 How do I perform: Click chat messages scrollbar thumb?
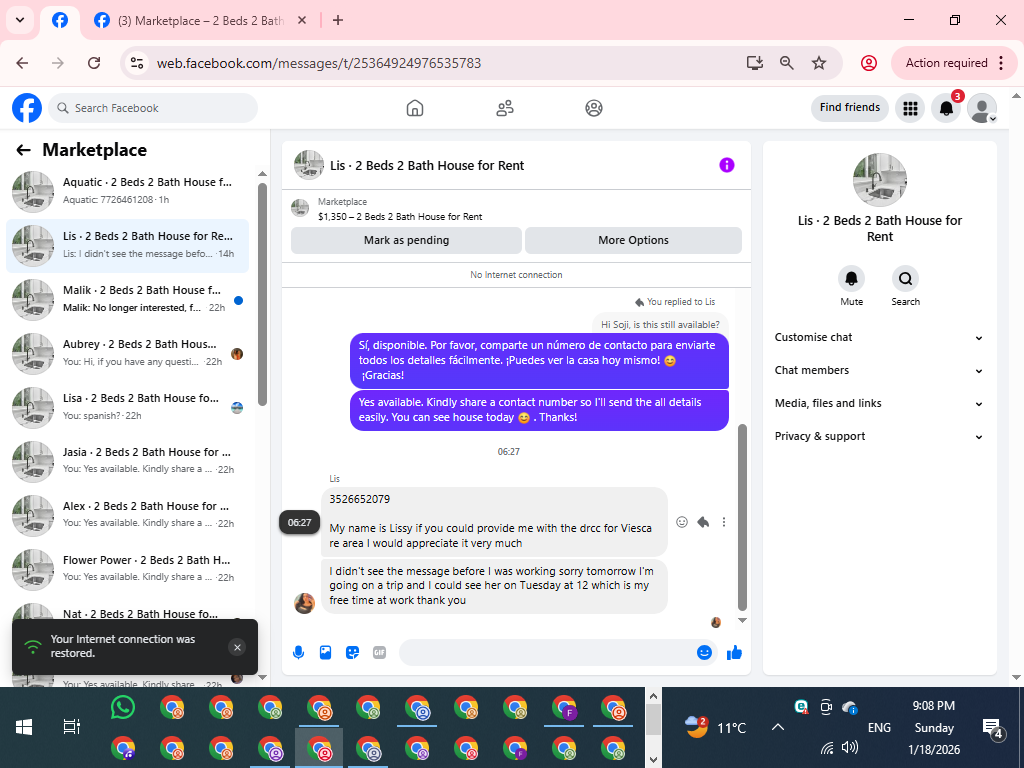click(742, 517)
